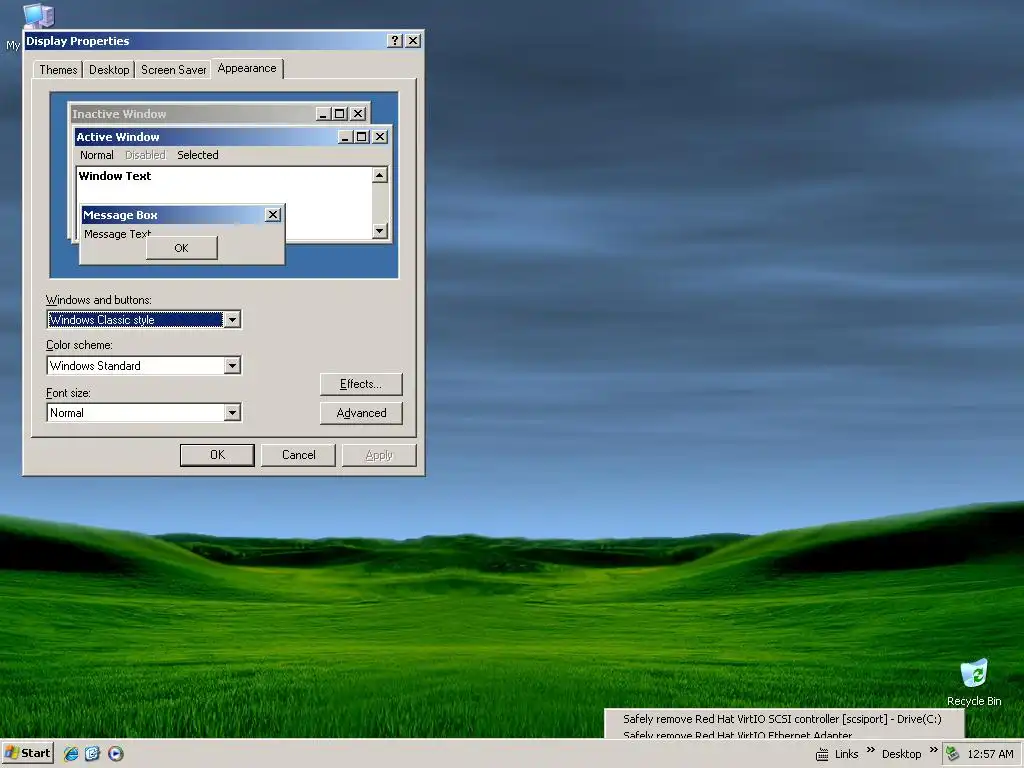
Task: Switch to the Desktop tab
Action: click(x=109, y=70)
